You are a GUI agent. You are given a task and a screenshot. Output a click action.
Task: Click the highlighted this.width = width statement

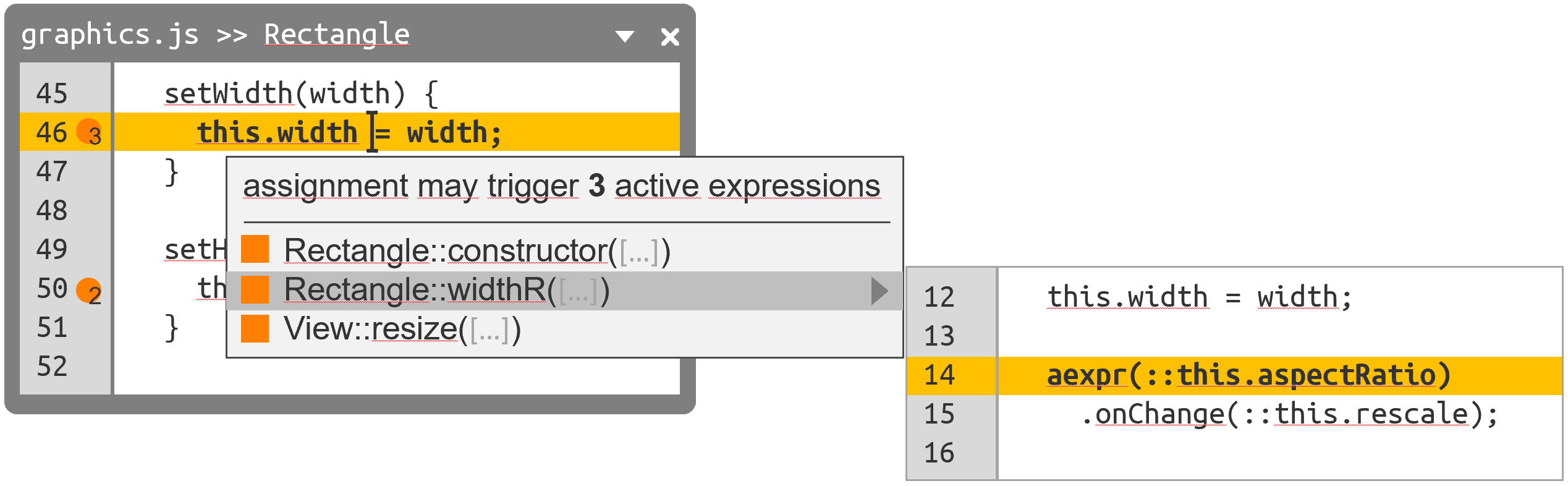[x=349, y=133]
